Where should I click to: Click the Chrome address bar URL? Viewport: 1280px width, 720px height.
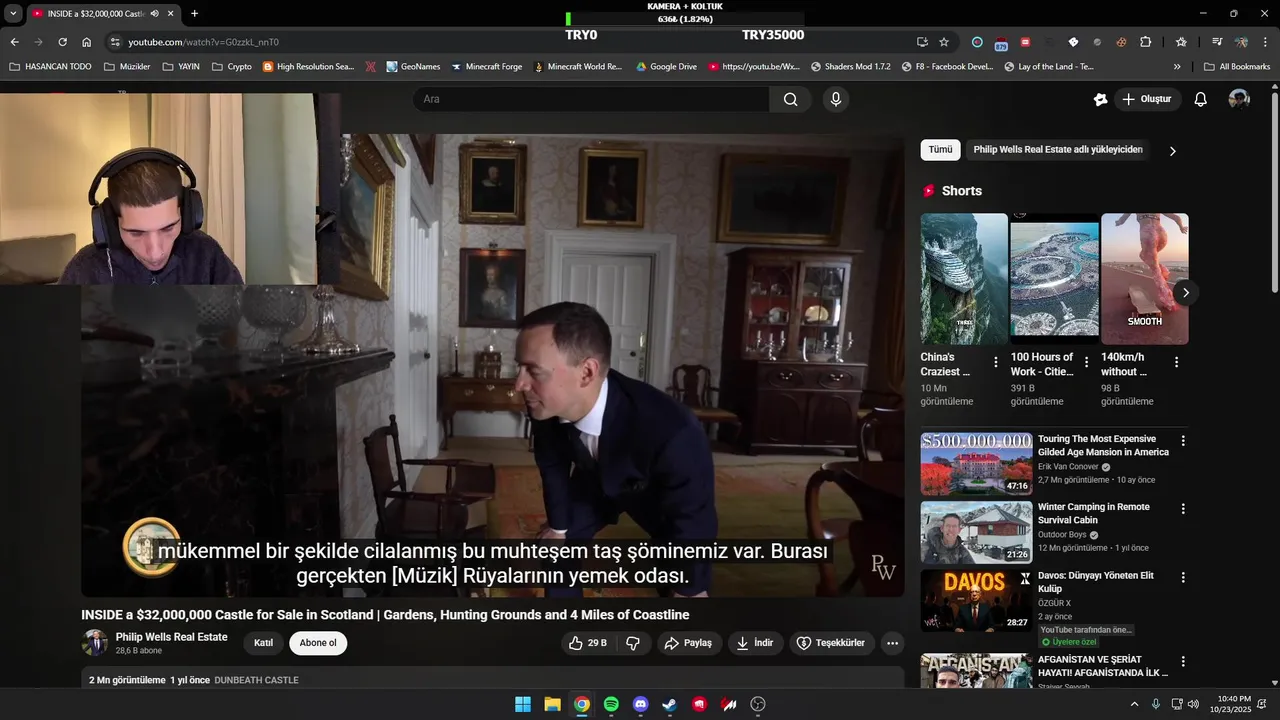click(203, 42)
